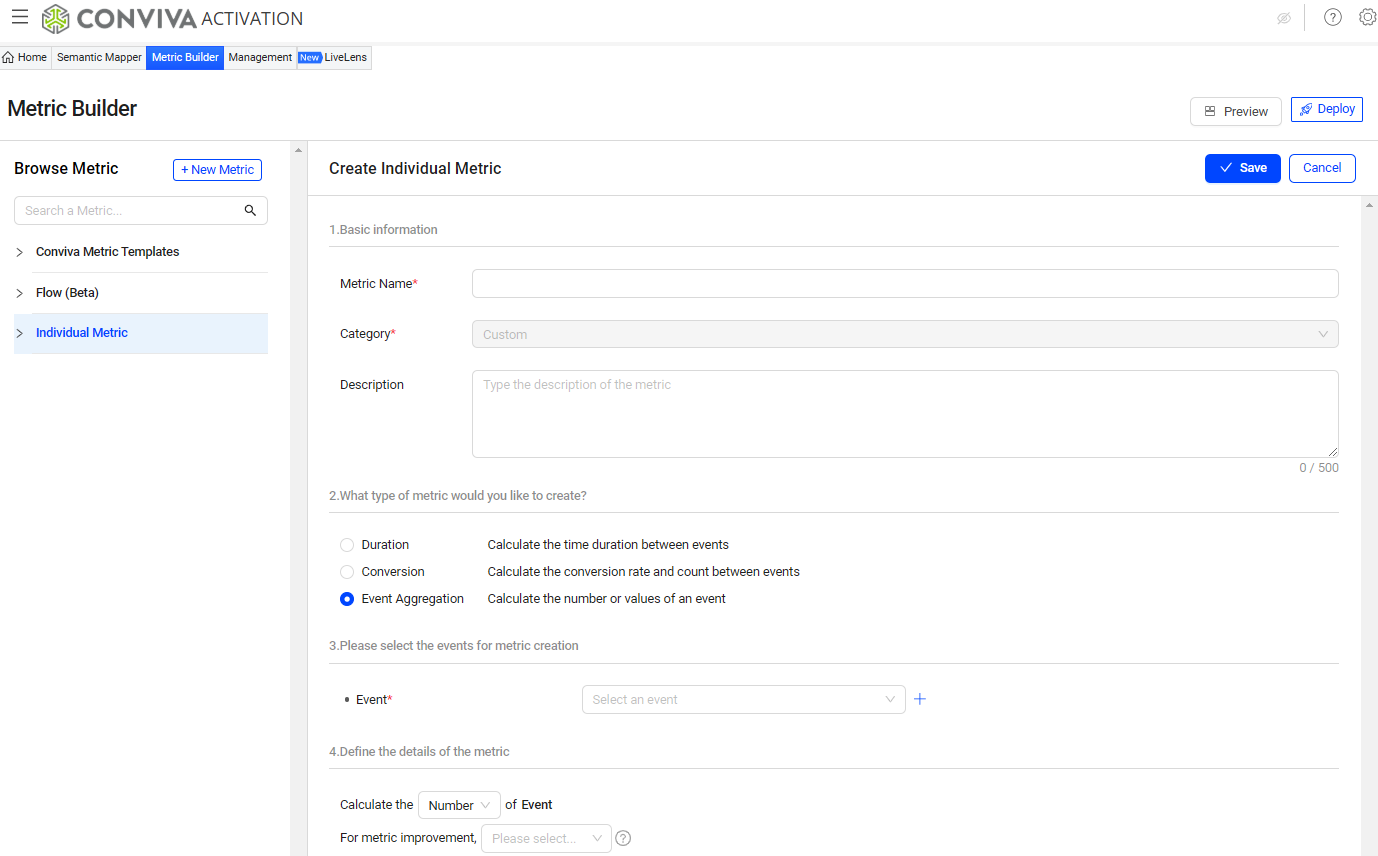This screenshot has width=1378, height=856.
Task: Open the settings gear icon
Action: point(1367,17)
